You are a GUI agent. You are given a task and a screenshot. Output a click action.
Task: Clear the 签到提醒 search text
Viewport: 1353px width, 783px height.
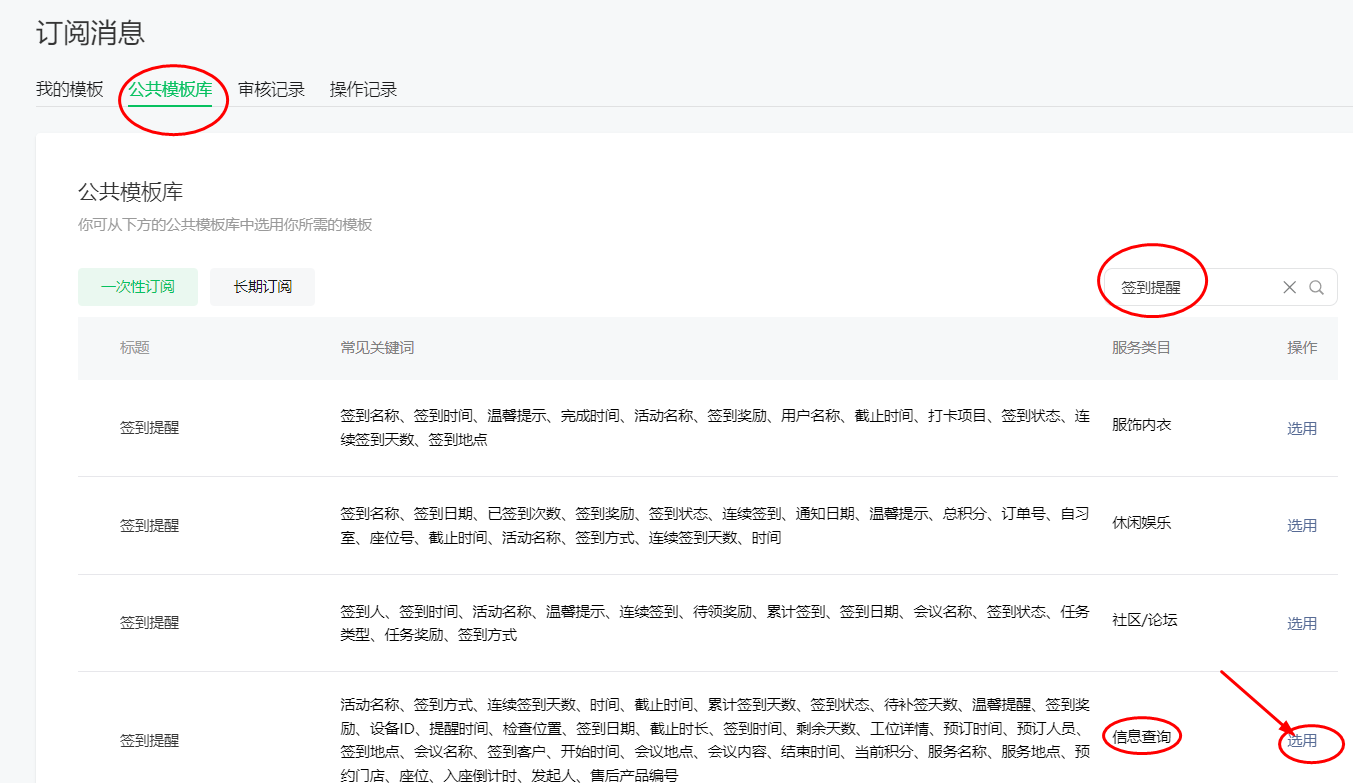(x=1289, y=287)
